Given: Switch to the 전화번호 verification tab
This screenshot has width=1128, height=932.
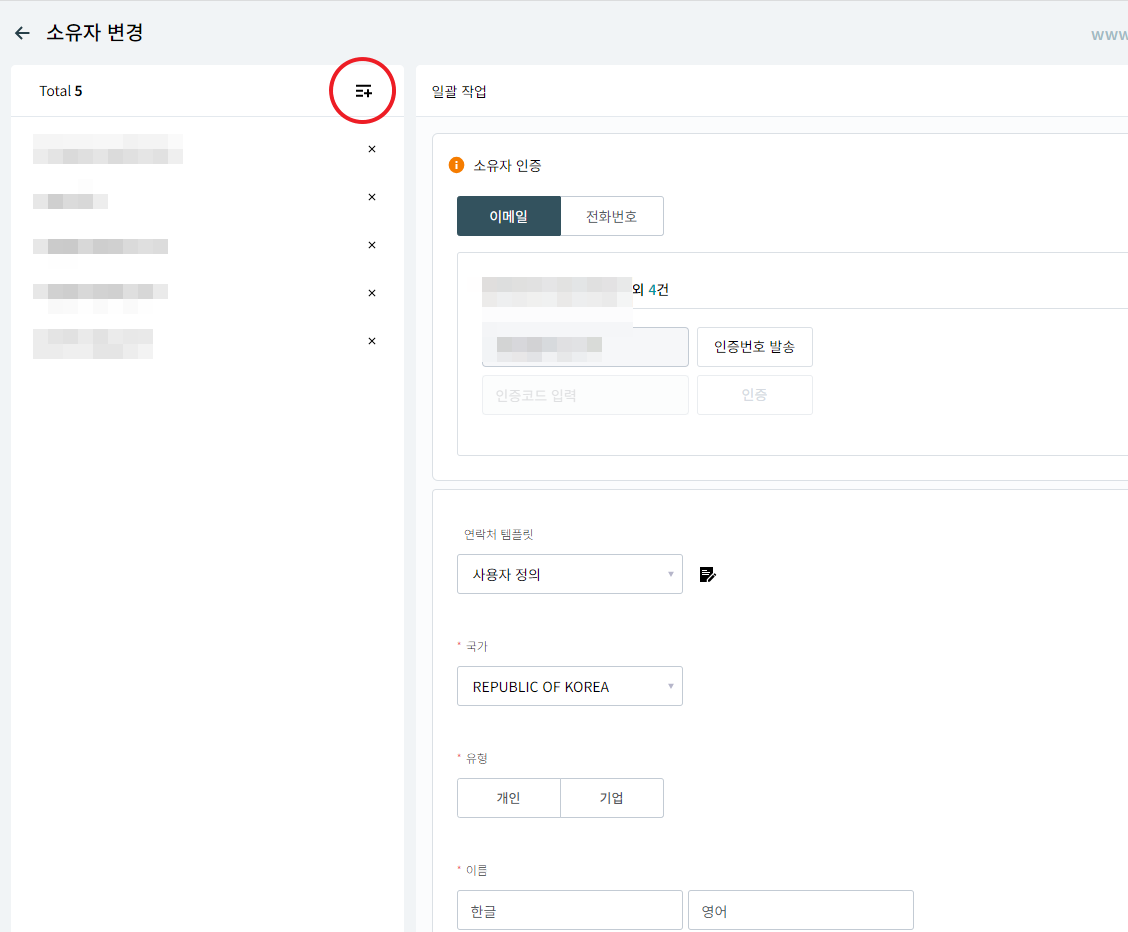Looking at the screenshot, I should (611, 216).
